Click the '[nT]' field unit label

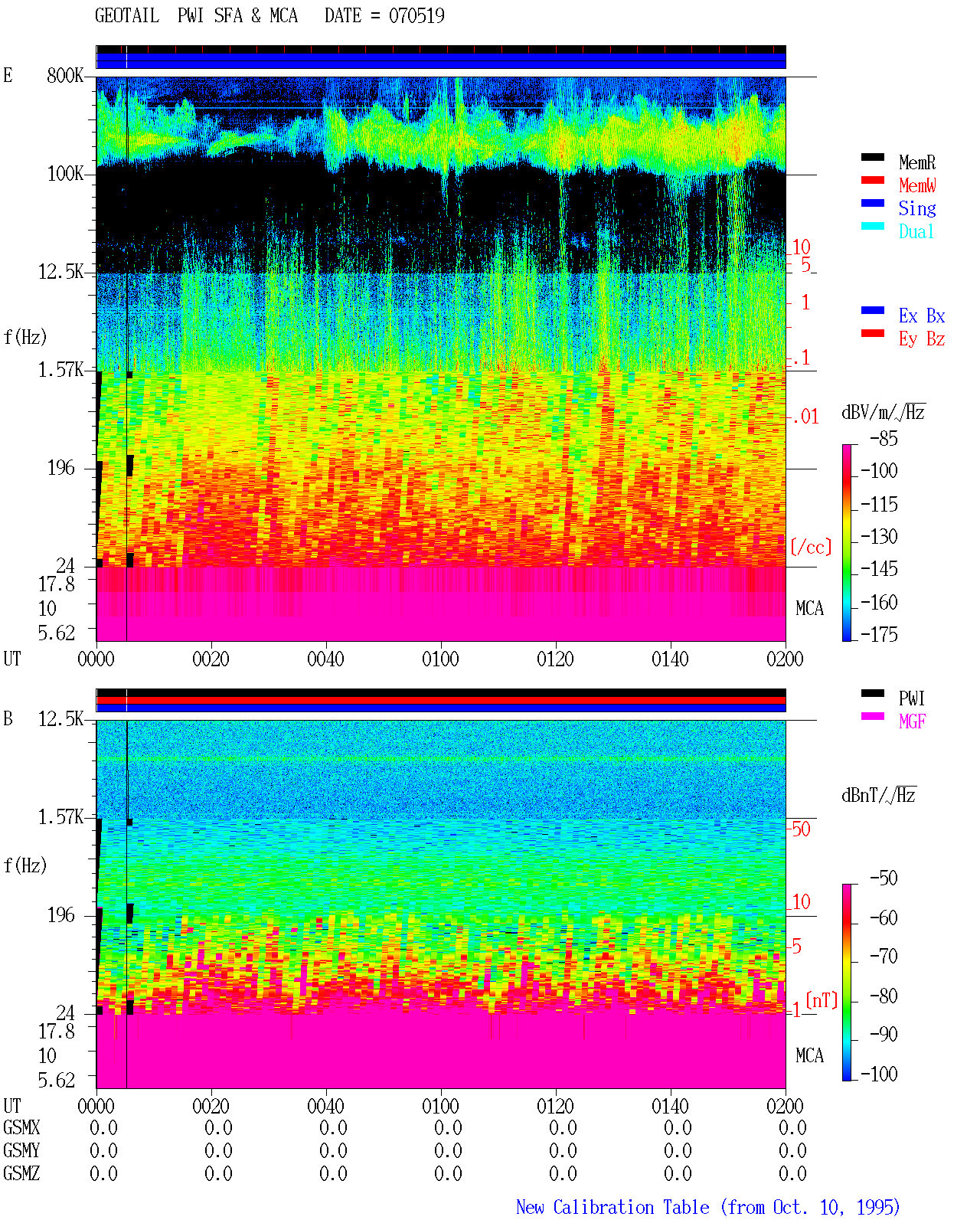click(822, 1000)
